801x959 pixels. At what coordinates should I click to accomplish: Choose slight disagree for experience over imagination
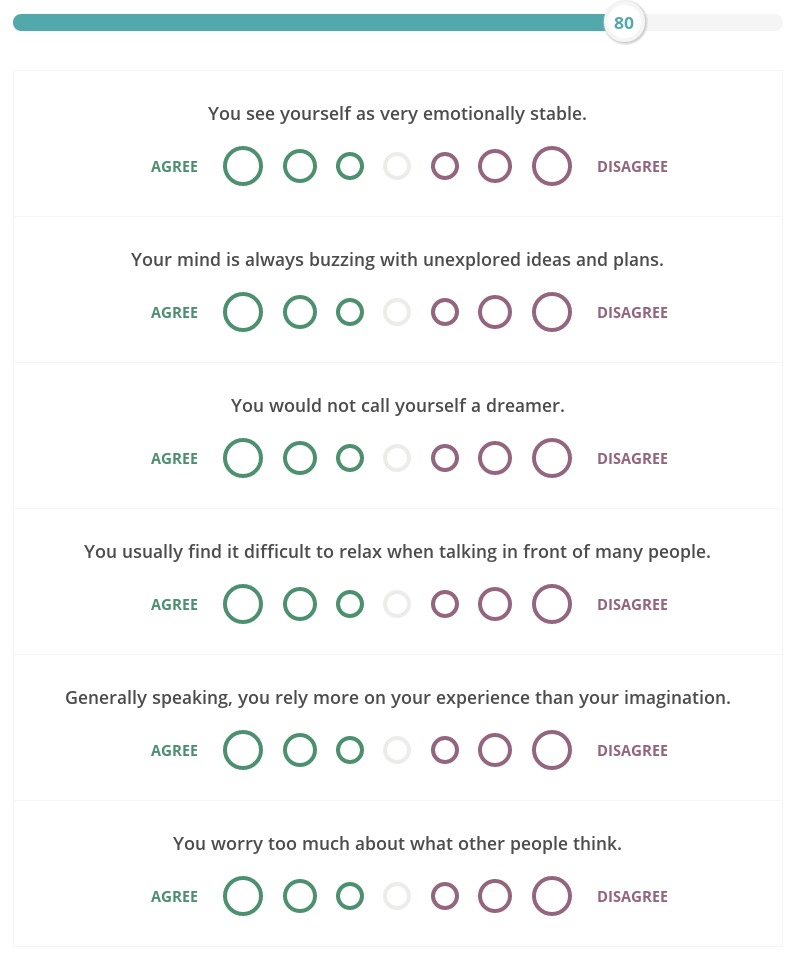pos(445,750)
